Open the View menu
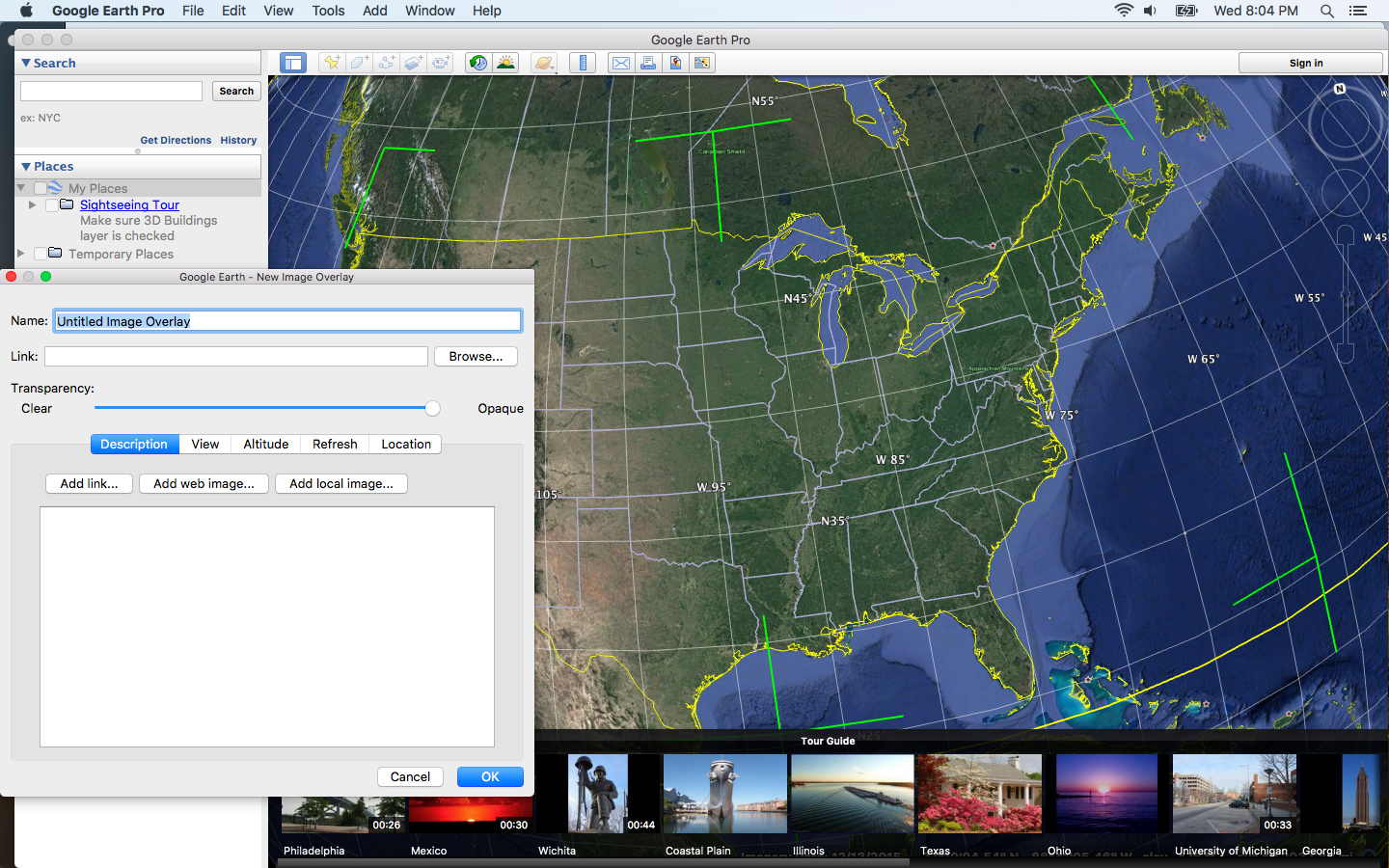Image resolution: width=1389 pixels, height=868 pixels. [x=279, y=11]
